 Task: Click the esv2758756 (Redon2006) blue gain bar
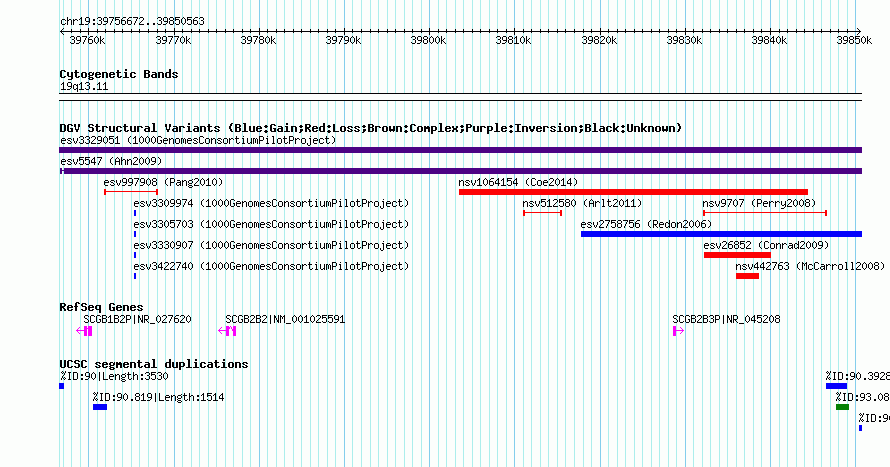pyautogui.click(x=721, y=234)
